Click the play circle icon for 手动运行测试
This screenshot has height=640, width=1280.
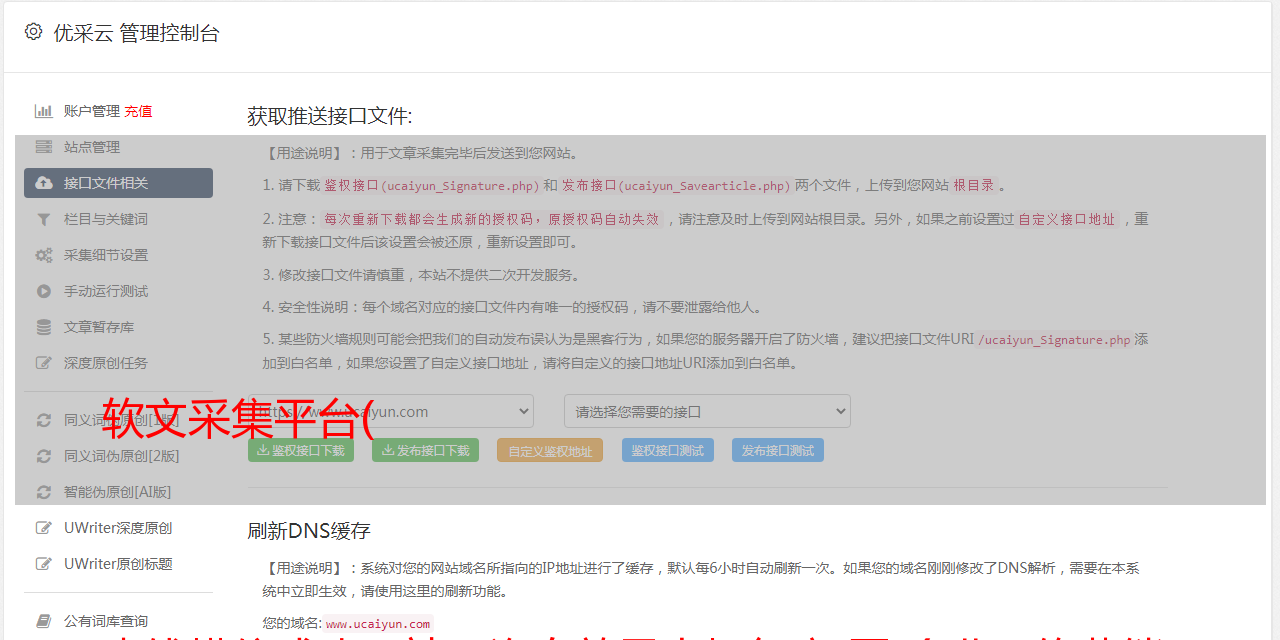[x=44, y=291]
